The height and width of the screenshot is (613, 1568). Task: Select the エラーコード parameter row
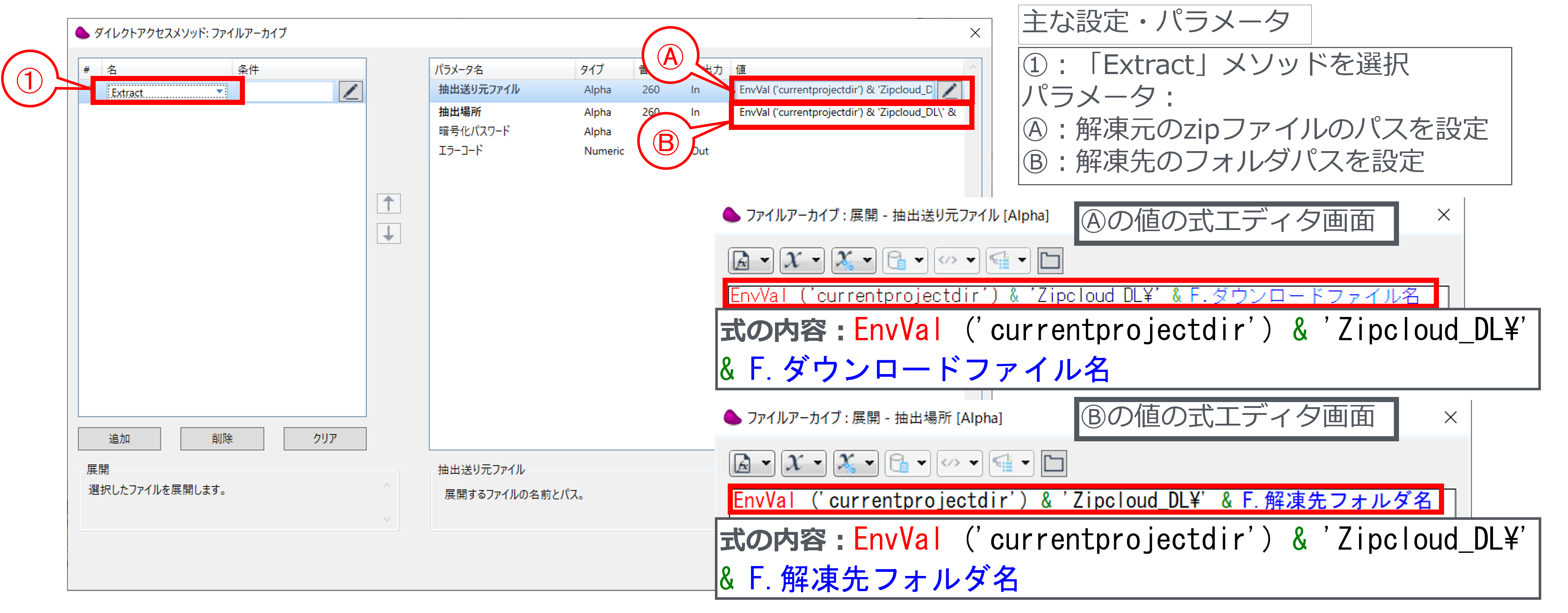point(696,150)
